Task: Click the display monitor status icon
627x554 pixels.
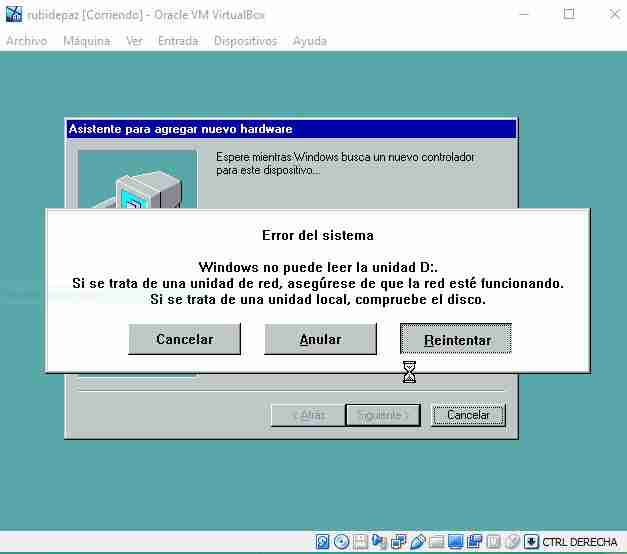Action: 456,542
